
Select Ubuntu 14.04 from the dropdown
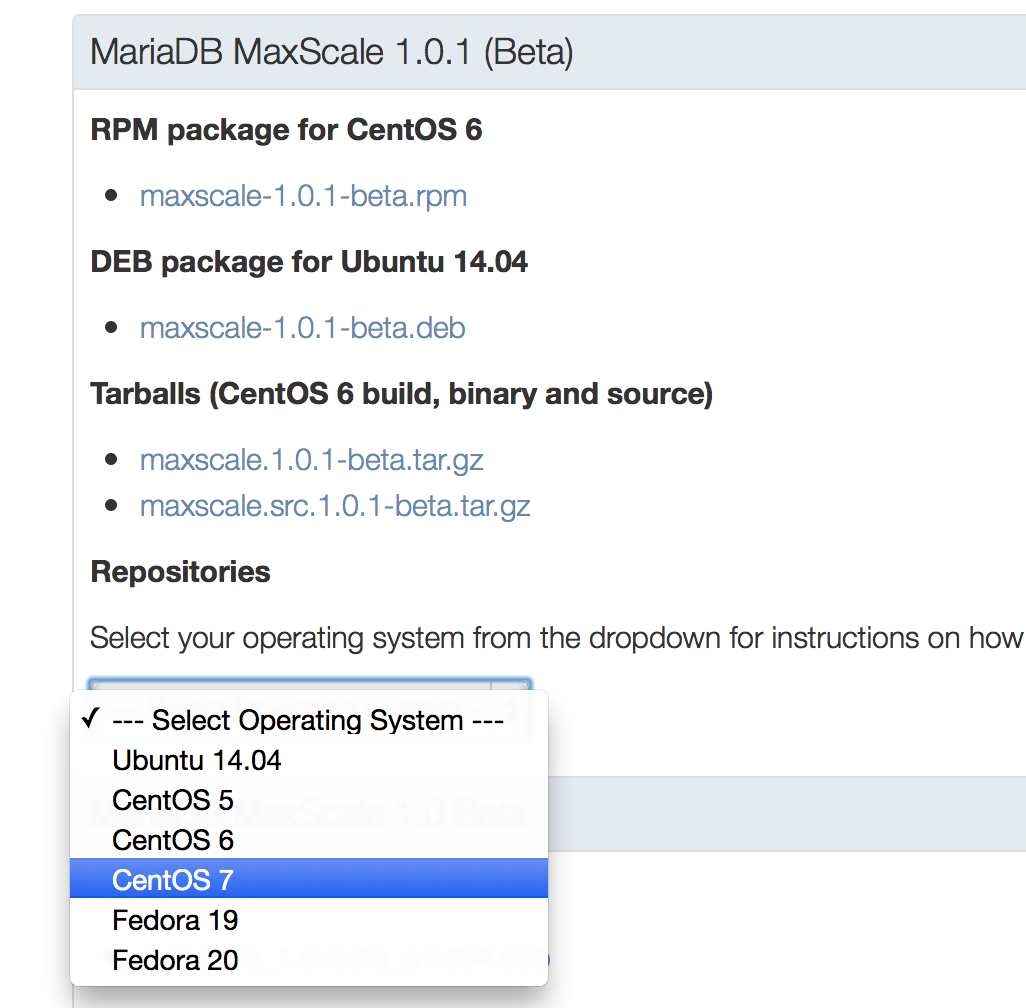[197, 761]
